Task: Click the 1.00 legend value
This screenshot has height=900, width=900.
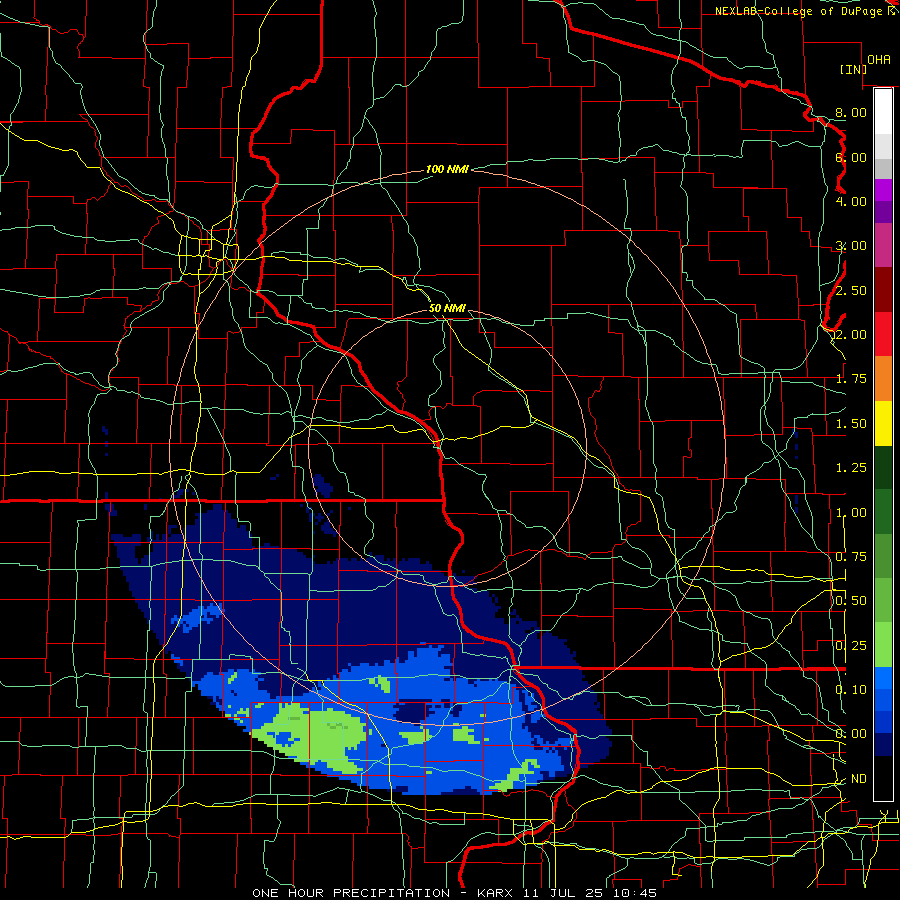Action: [851, 513]
